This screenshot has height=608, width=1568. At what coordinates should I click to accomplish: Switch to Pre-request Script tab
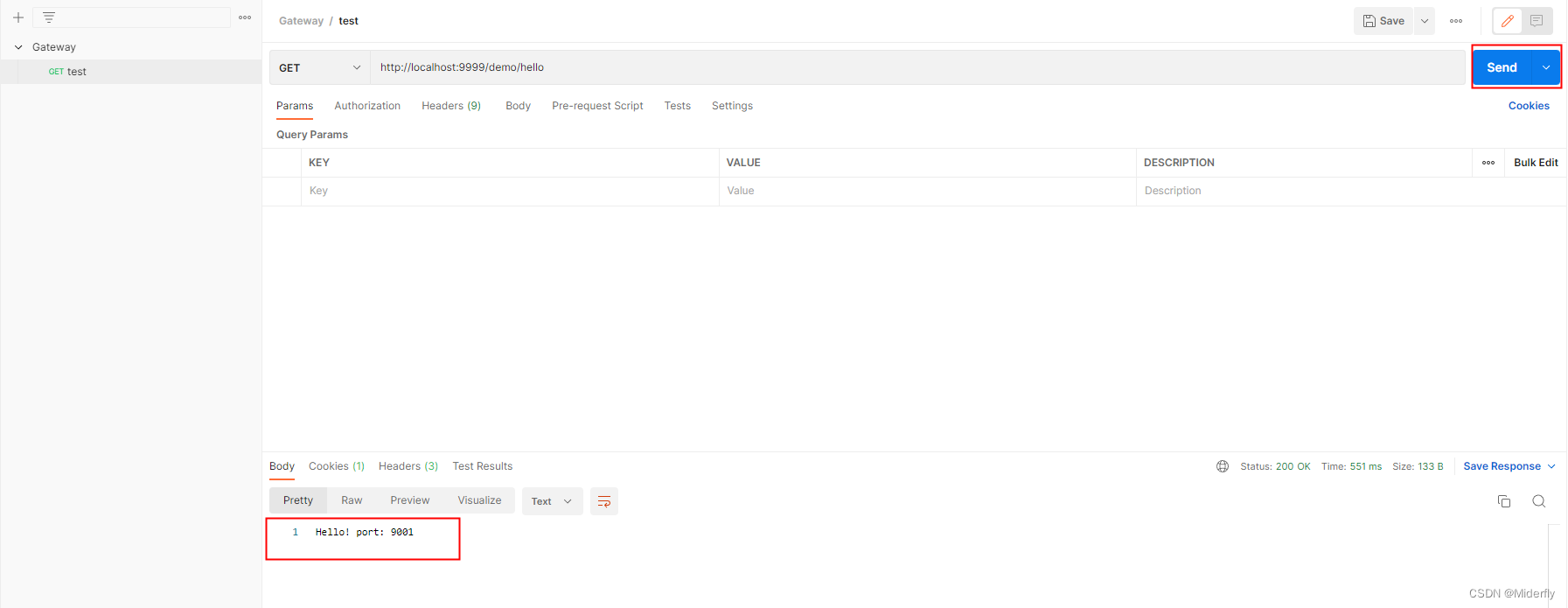597,106
